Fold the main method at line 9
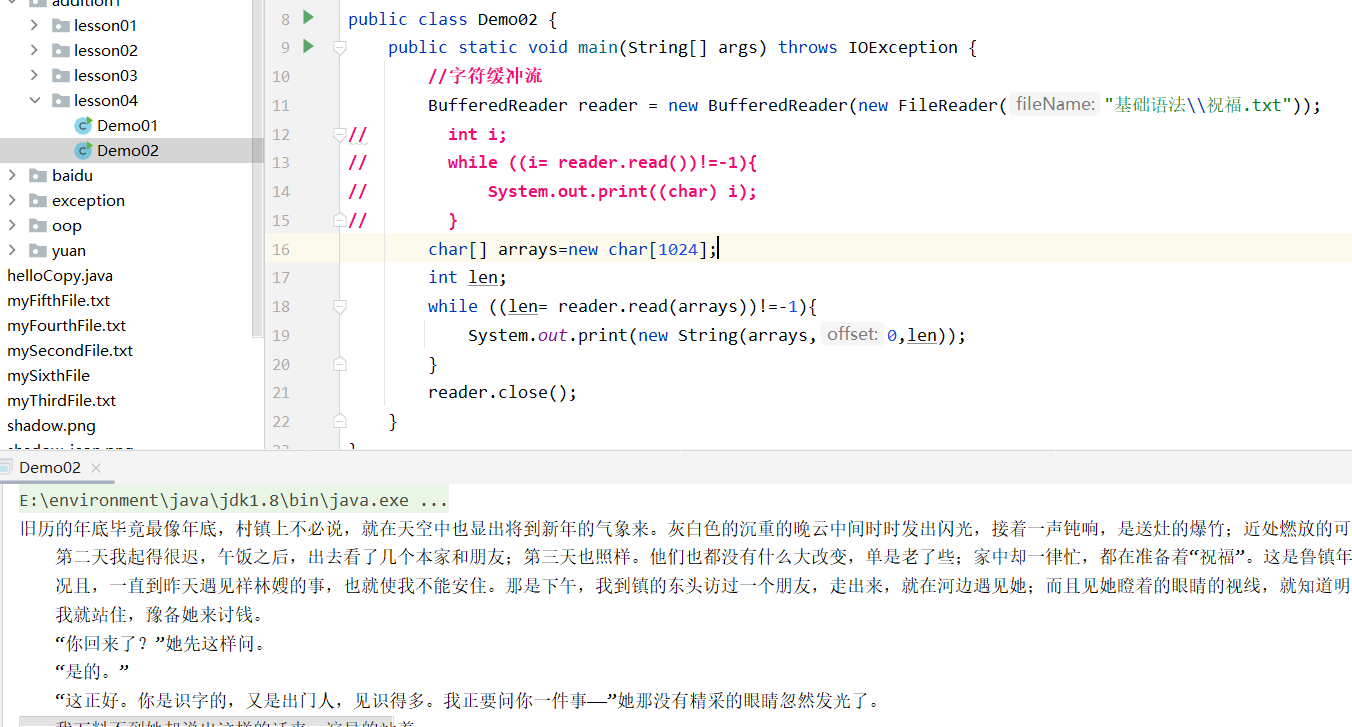1352x727 pixels. pos(340,47)
